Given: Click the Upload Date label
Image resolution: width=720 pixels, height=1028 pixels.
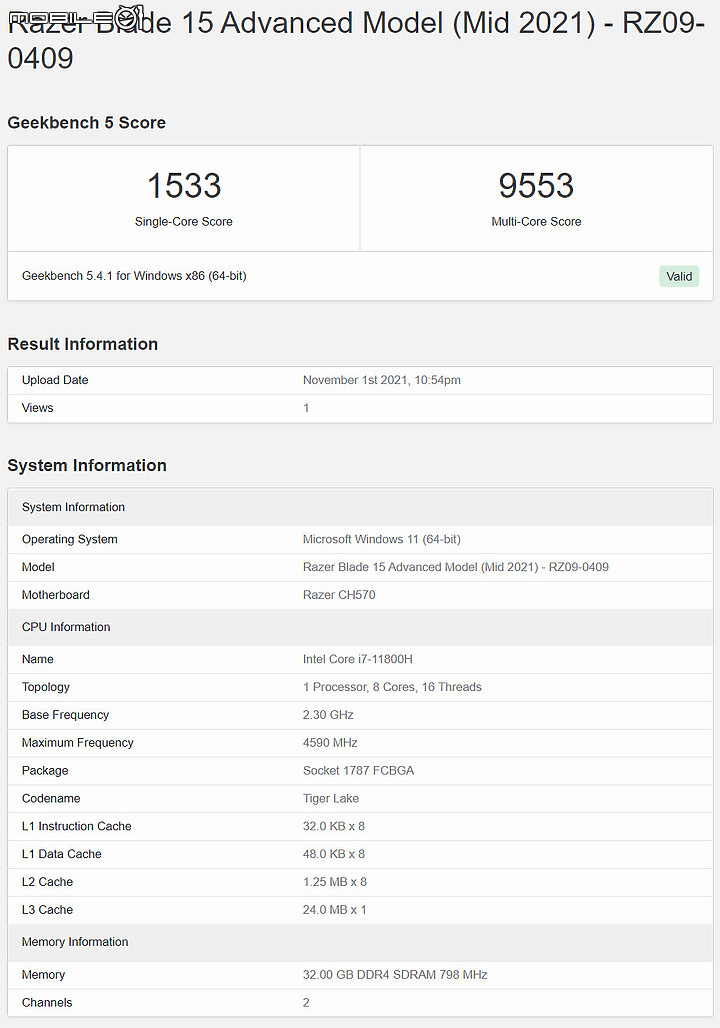Looking at the screenshot, I should pyautogui.click(x=55, y=380).
